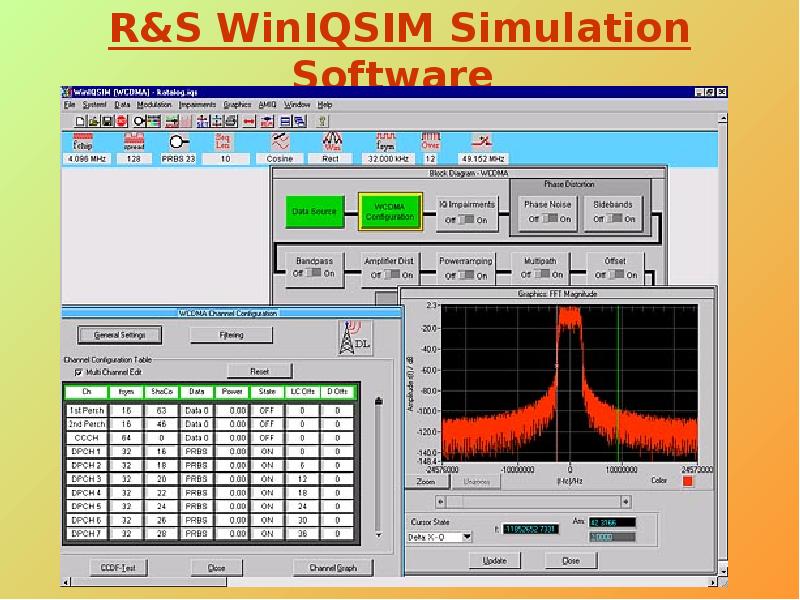Image resolution: width=800 pixels, height=600 pixels.
Task: Click the spread factor icon
Action: pos(134,141)
